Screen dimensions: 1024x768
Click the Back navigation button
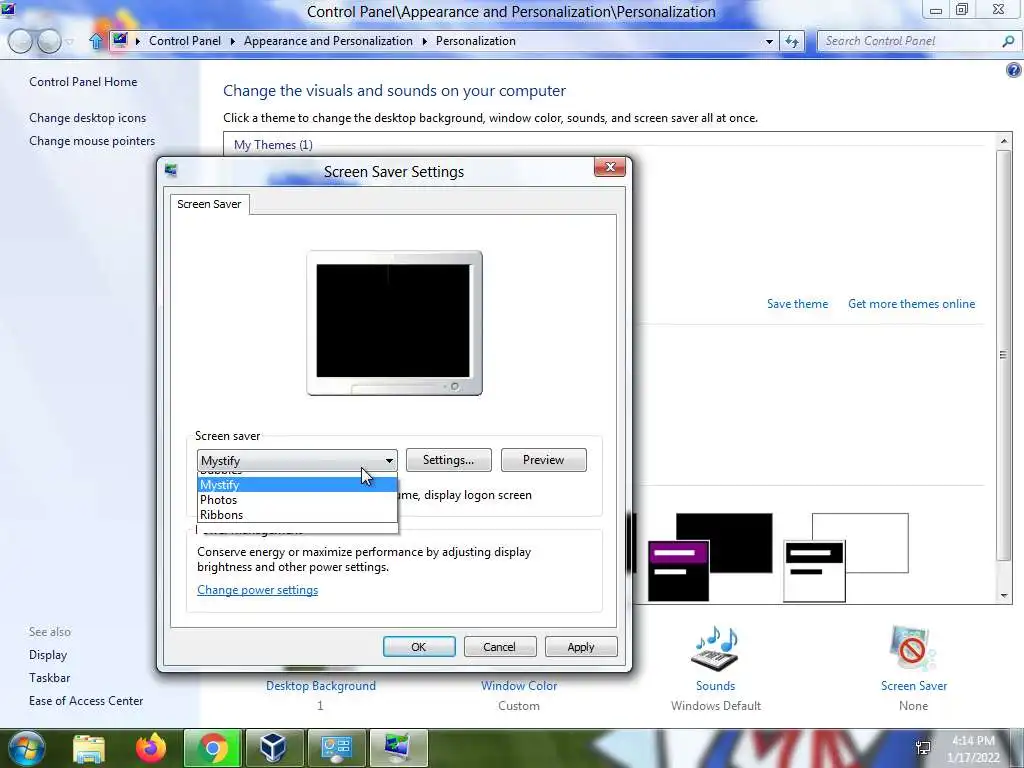20,41
